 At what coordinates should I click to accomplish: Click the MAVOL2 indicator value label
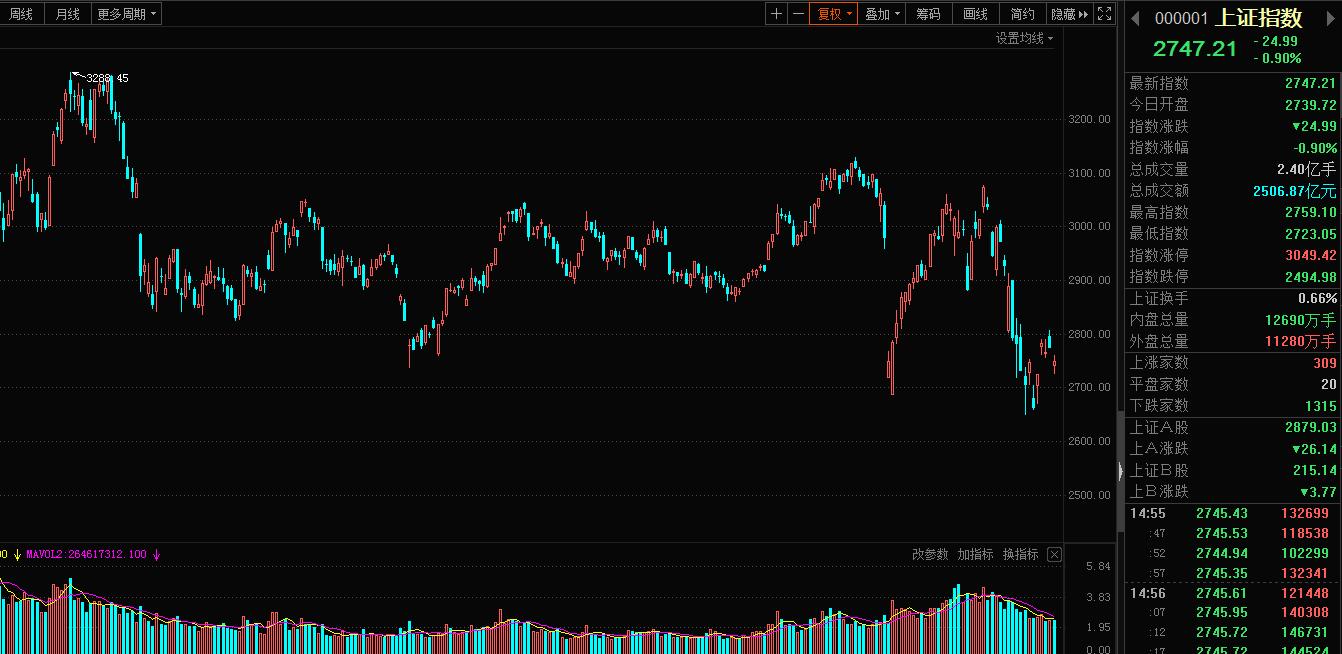pos(86,554)
